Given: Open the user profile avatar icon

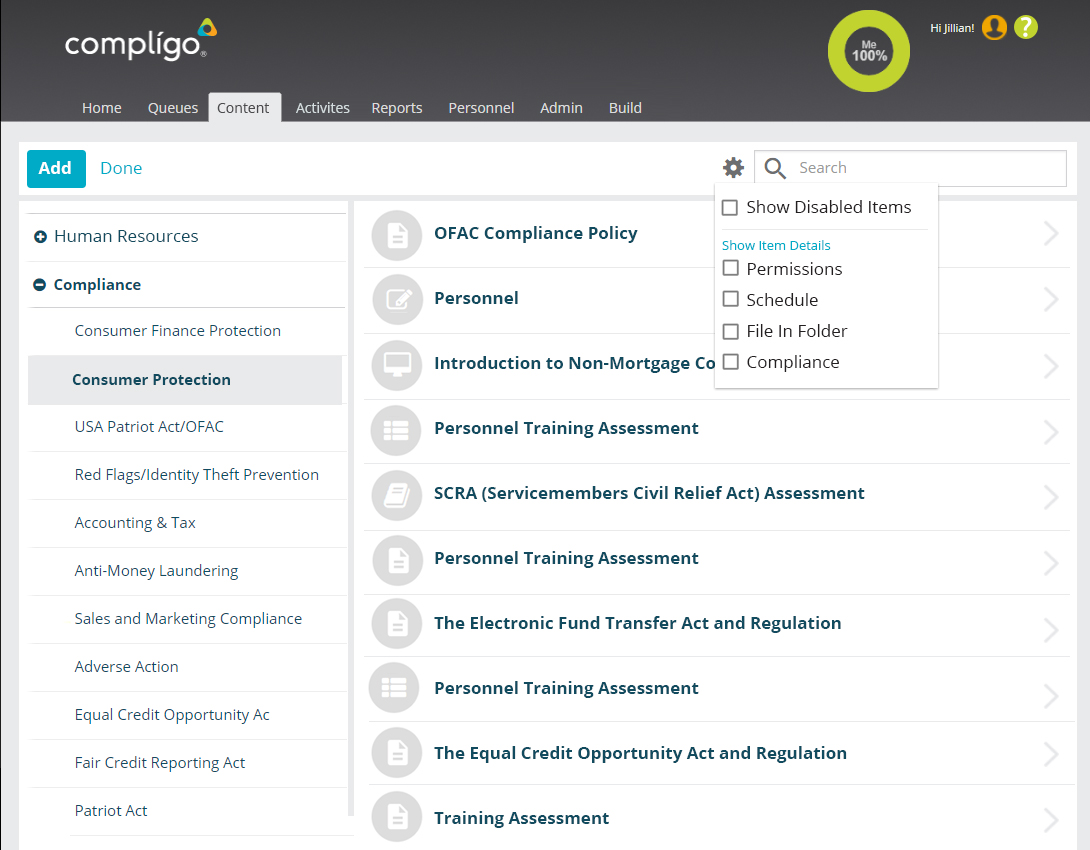Looking at the screenshot, I should [x=994, y=28].
